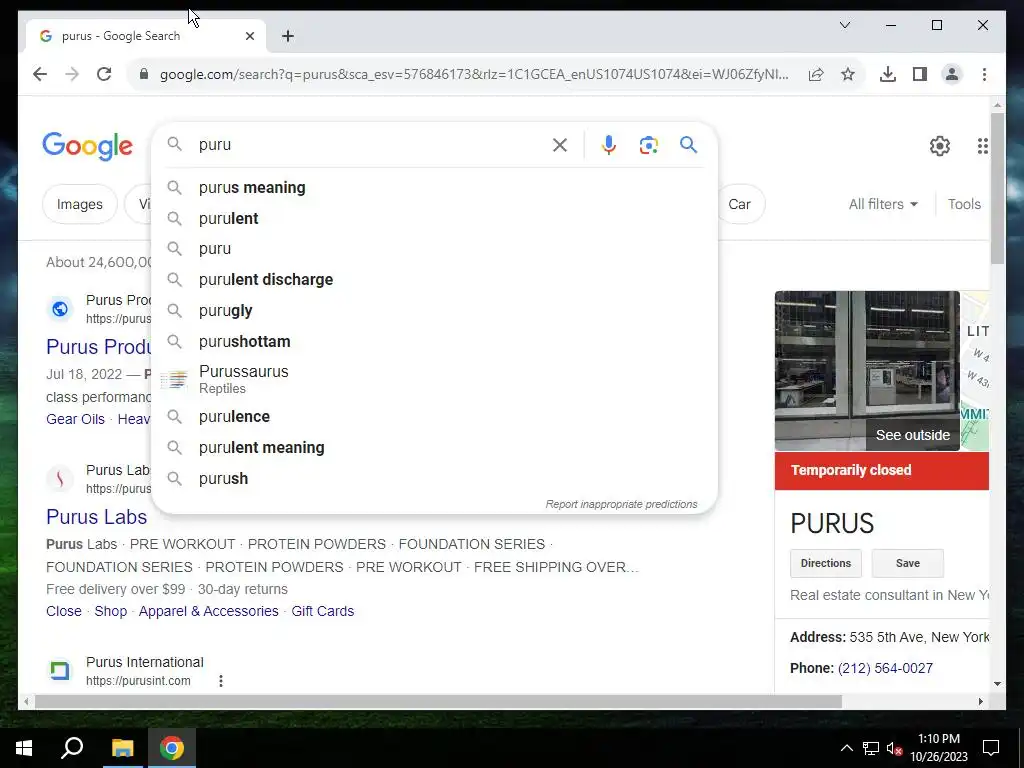Viewport: 1024px width, 768px height.
Task: Click the vertical scrollbar thumb
Action: 997,188
